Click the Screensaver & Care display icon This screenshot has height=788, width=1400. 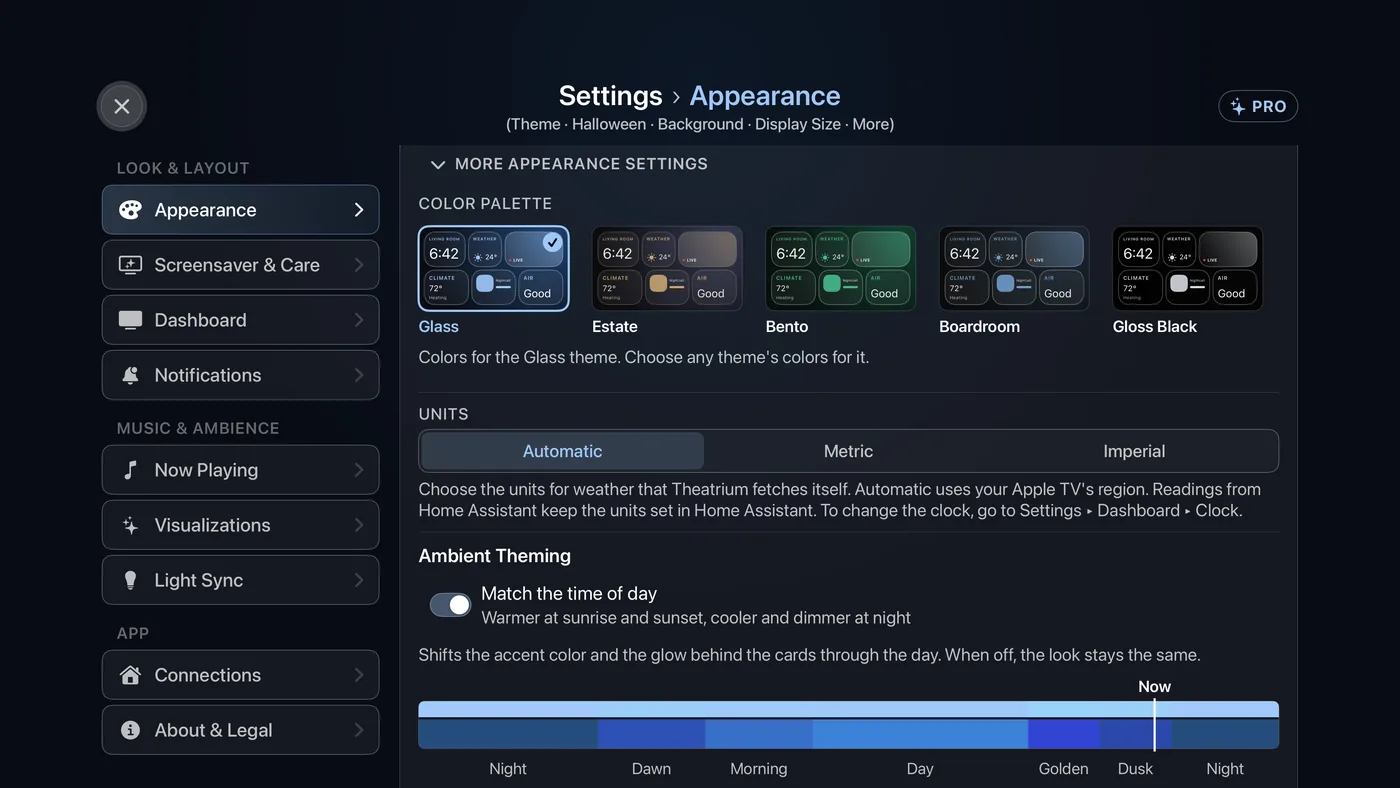pos(130,265)
